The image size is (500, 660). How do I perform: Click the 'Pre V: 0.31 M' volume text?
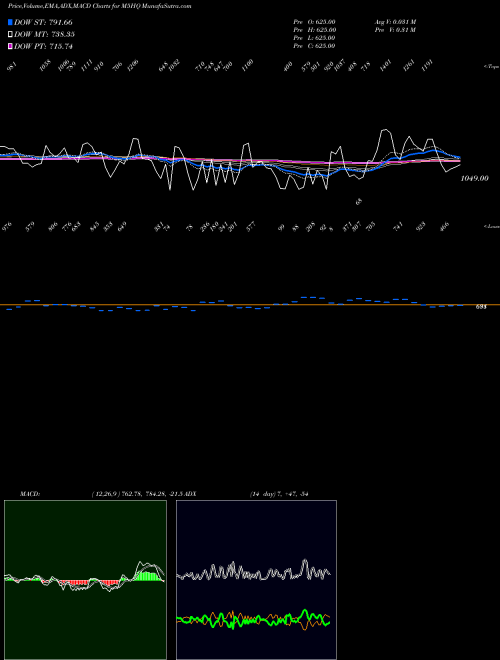pyautogui.click(x=396, y=30)
